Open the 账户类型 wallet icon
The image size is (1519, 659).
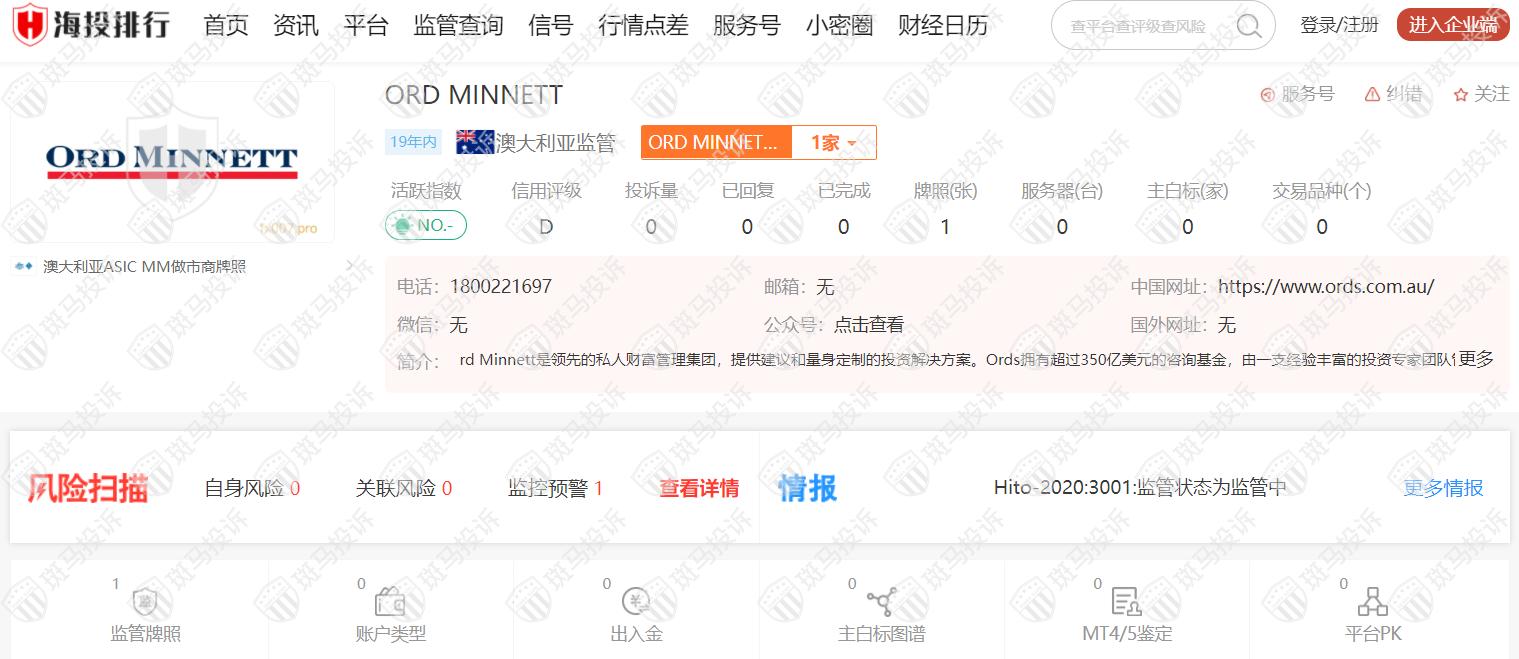[390, 602]
